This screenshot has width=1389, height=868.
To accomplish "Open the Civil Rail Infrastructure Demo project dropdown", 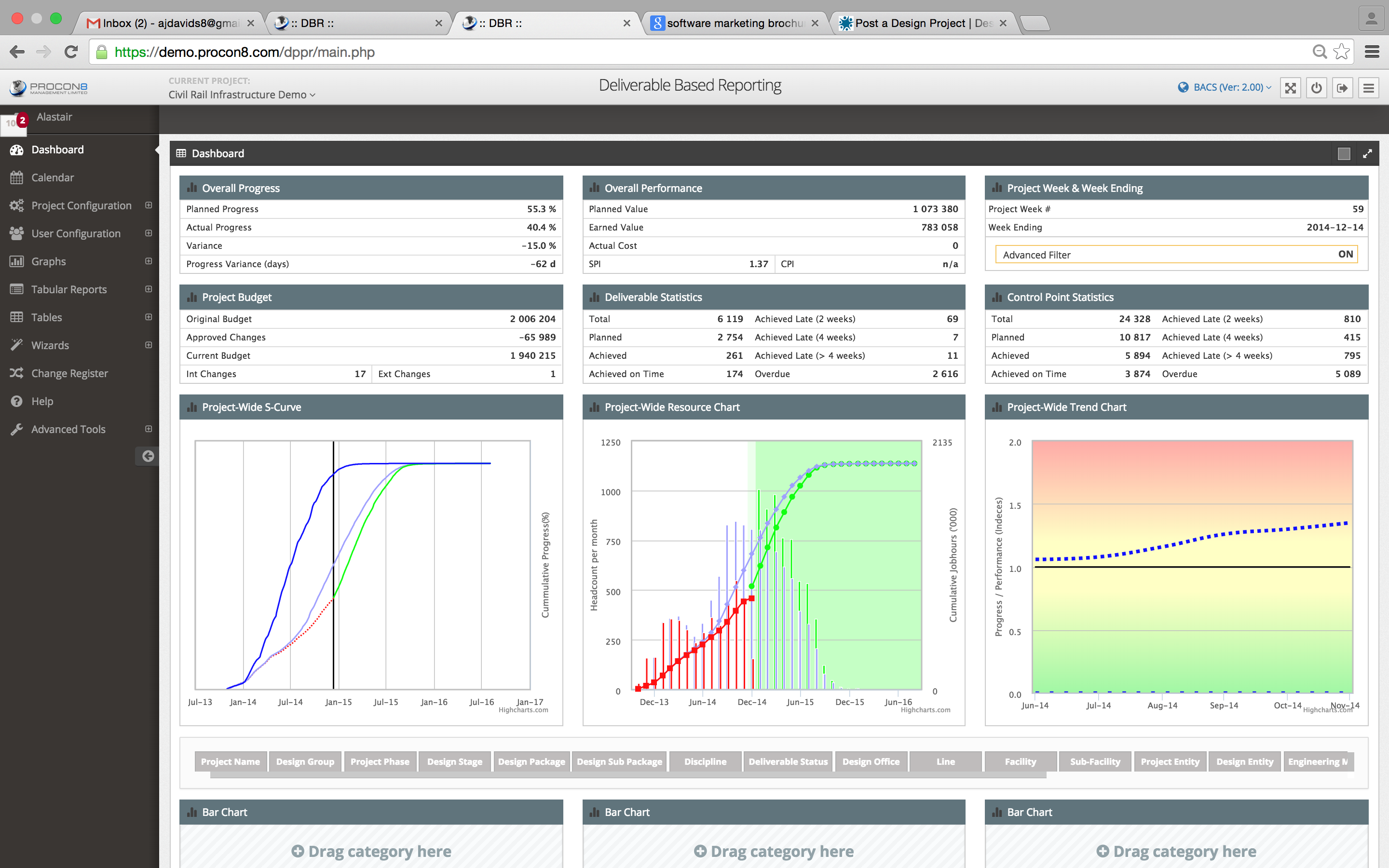I will click(x=242, y=95).
